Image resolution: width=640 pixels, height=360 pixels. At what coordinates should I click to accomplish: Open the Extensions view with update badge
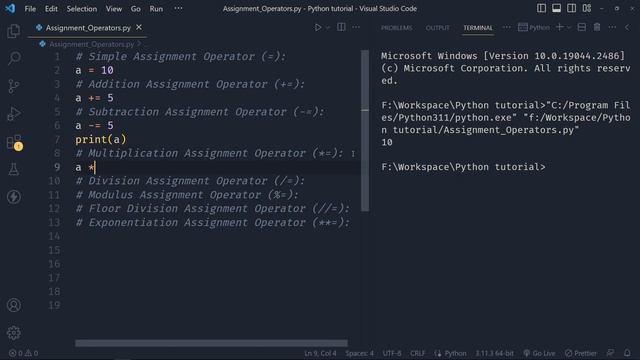[x=14, y=142]
